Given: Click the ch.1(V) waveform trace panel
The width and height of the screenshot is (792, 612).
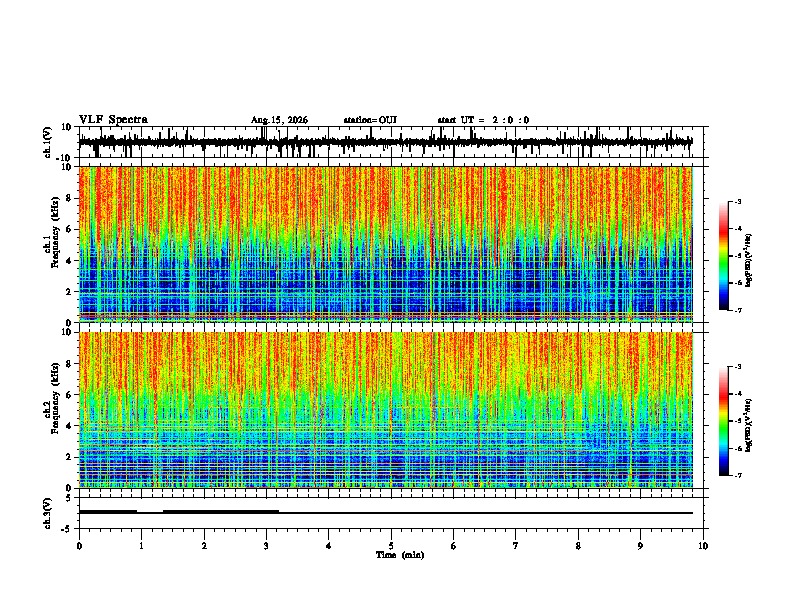Looking at the screenshot, I should point(391,142).
